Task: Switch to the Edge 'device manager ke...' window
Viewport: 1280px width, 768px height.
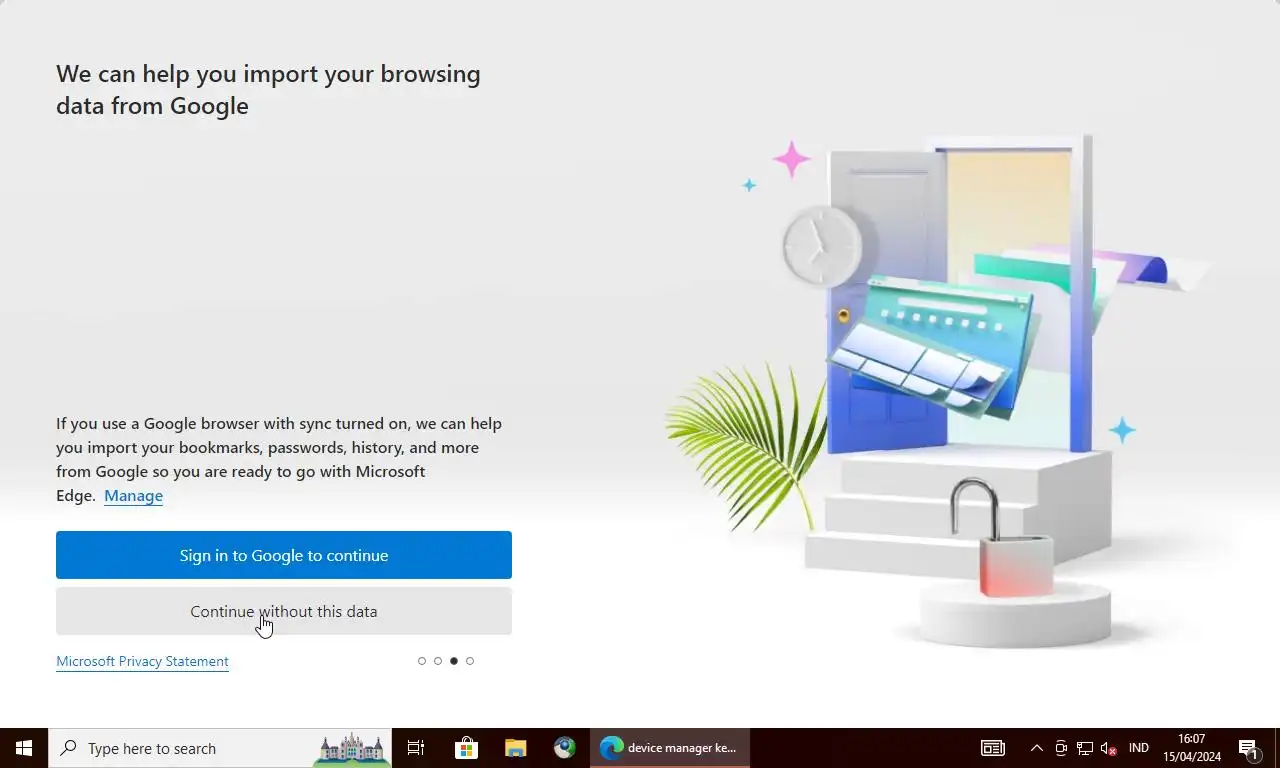Action: (x=669, y=748)
